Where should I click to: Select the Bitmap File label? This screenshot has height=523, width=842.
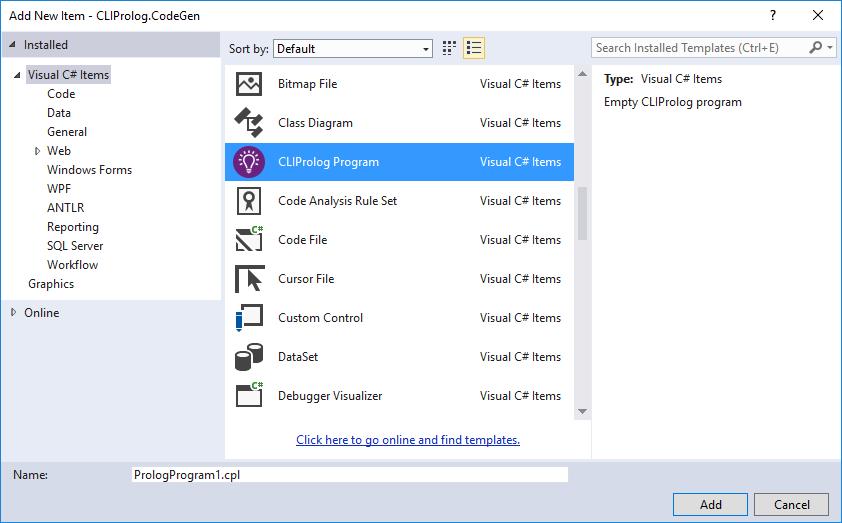click(x=308, y=84)
